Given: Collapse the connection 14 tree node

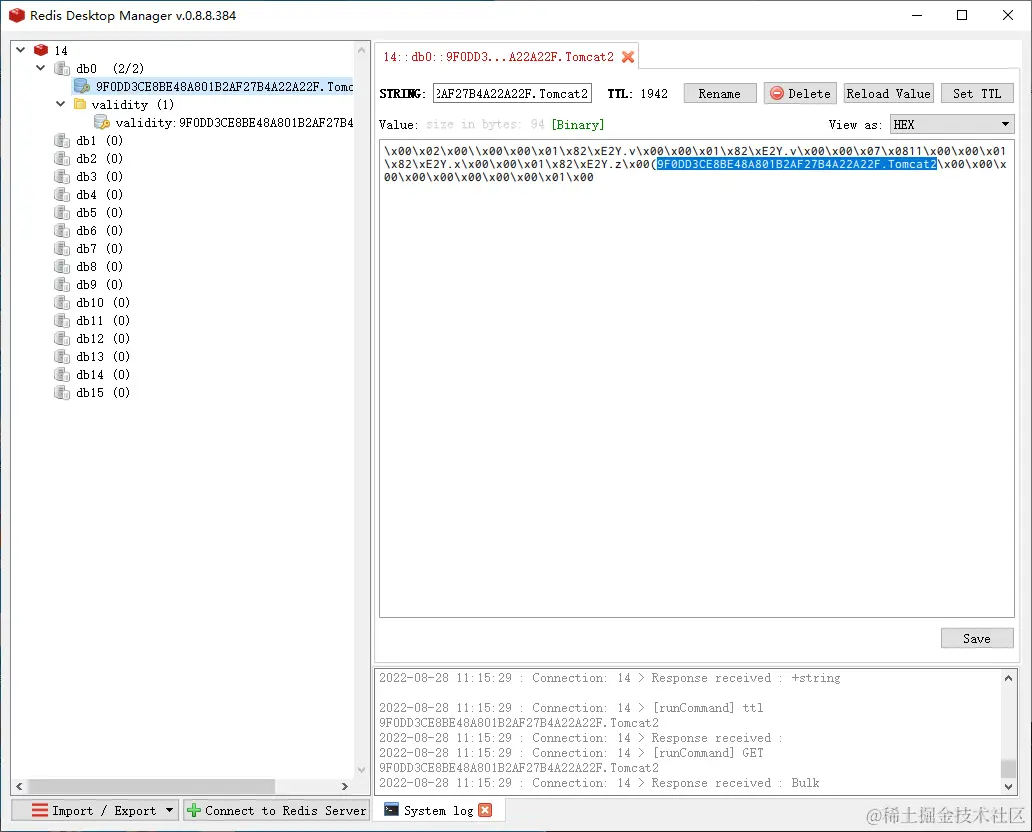Looking at the screenshot, I should pos(20,49).
